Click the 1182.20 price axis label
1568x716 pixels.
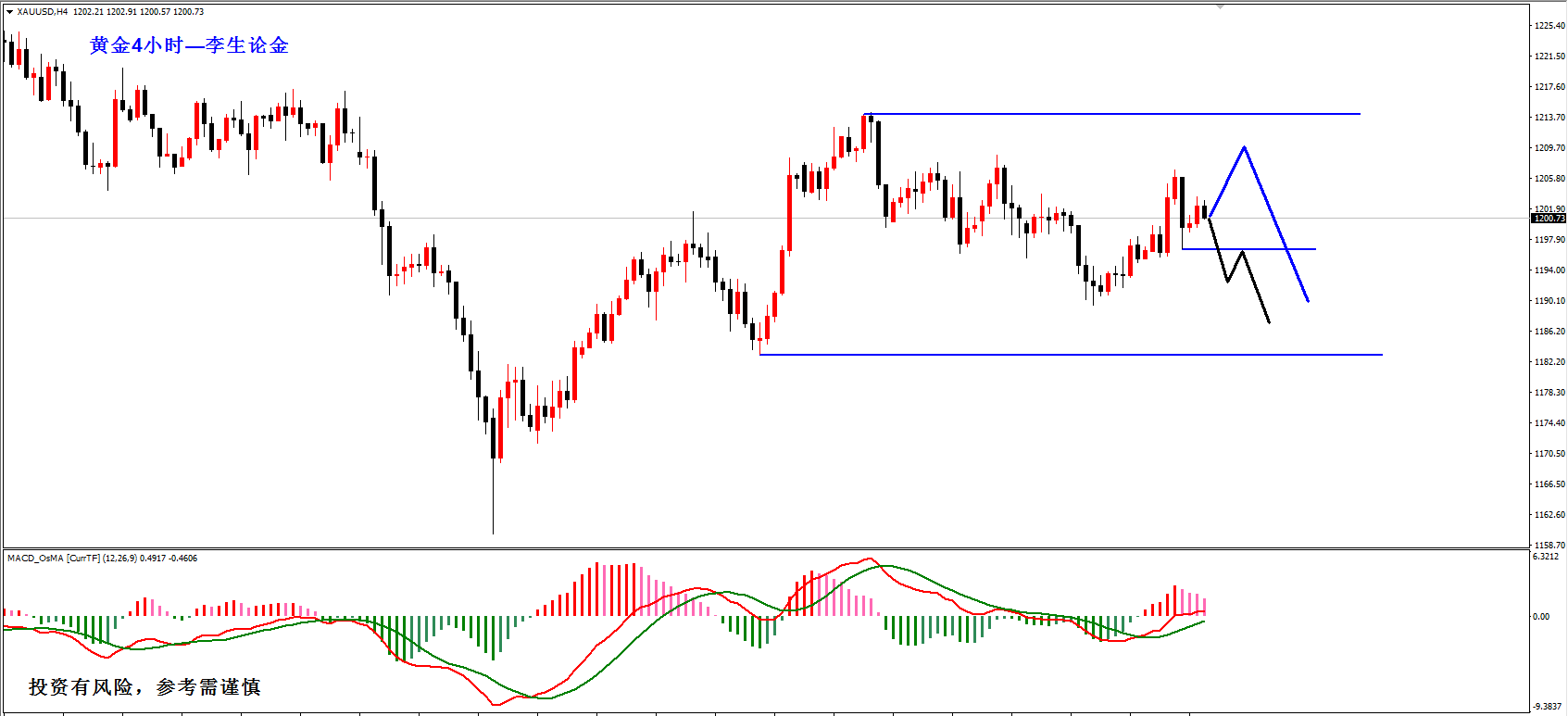1549,362
